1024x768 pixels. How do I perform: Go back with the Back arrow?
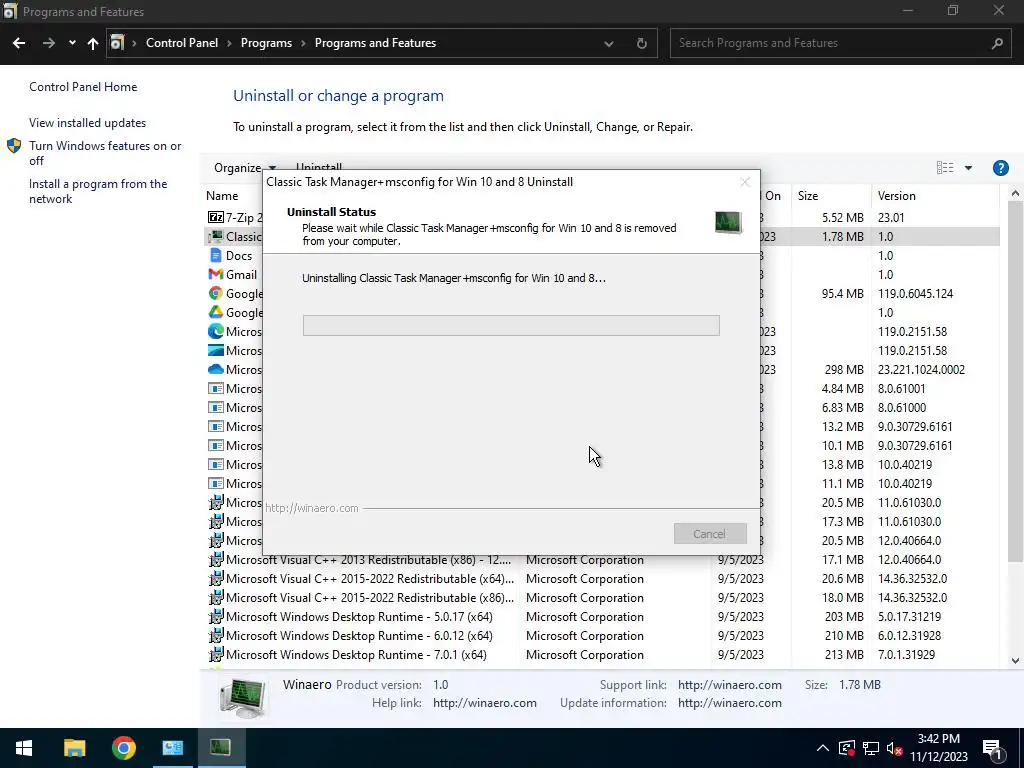point(19,43)
